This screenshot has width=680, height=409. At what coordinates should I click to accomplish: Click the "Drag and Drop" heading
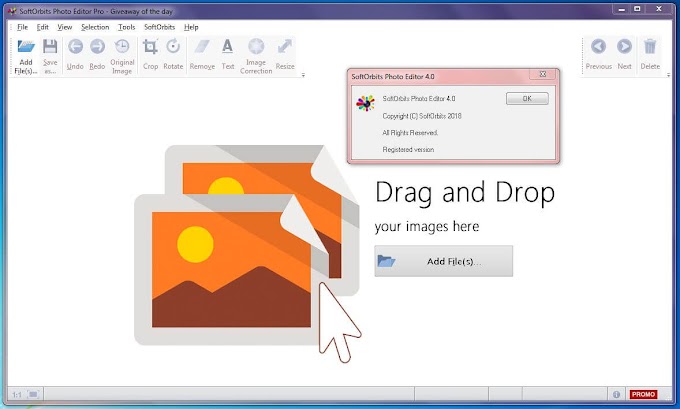click(x=464, y=193)
